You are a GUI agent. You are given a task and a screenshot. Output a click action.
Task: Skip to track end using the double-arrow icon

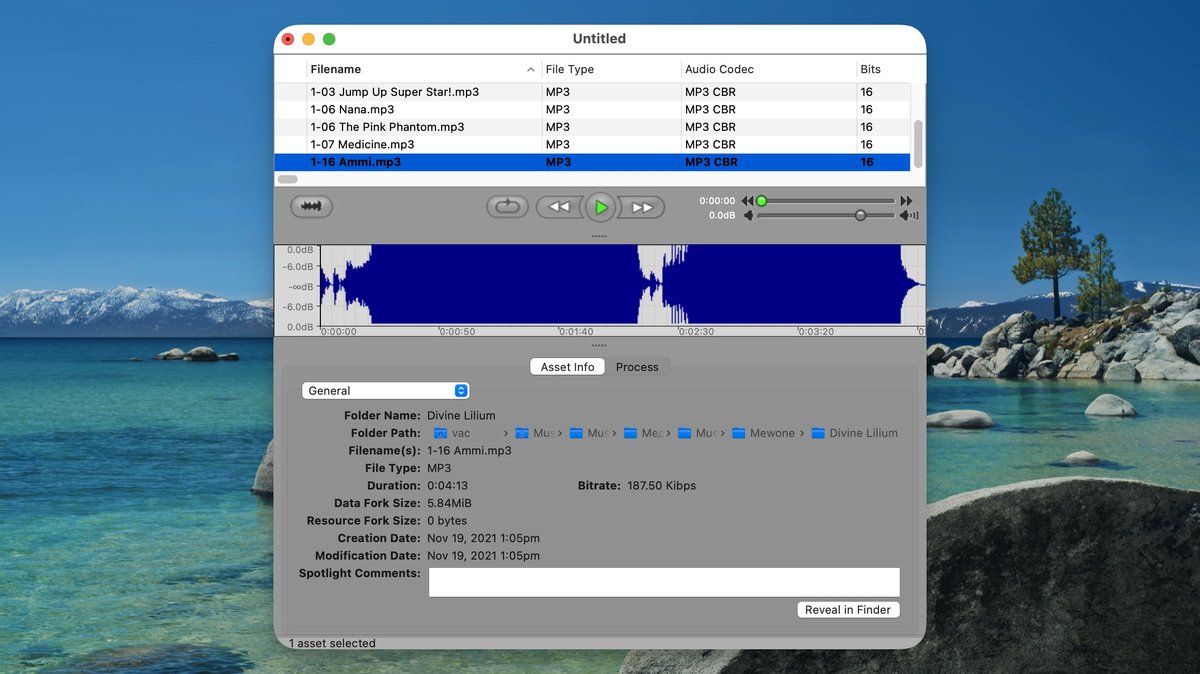pyautogui.click(x=906, y=200)
